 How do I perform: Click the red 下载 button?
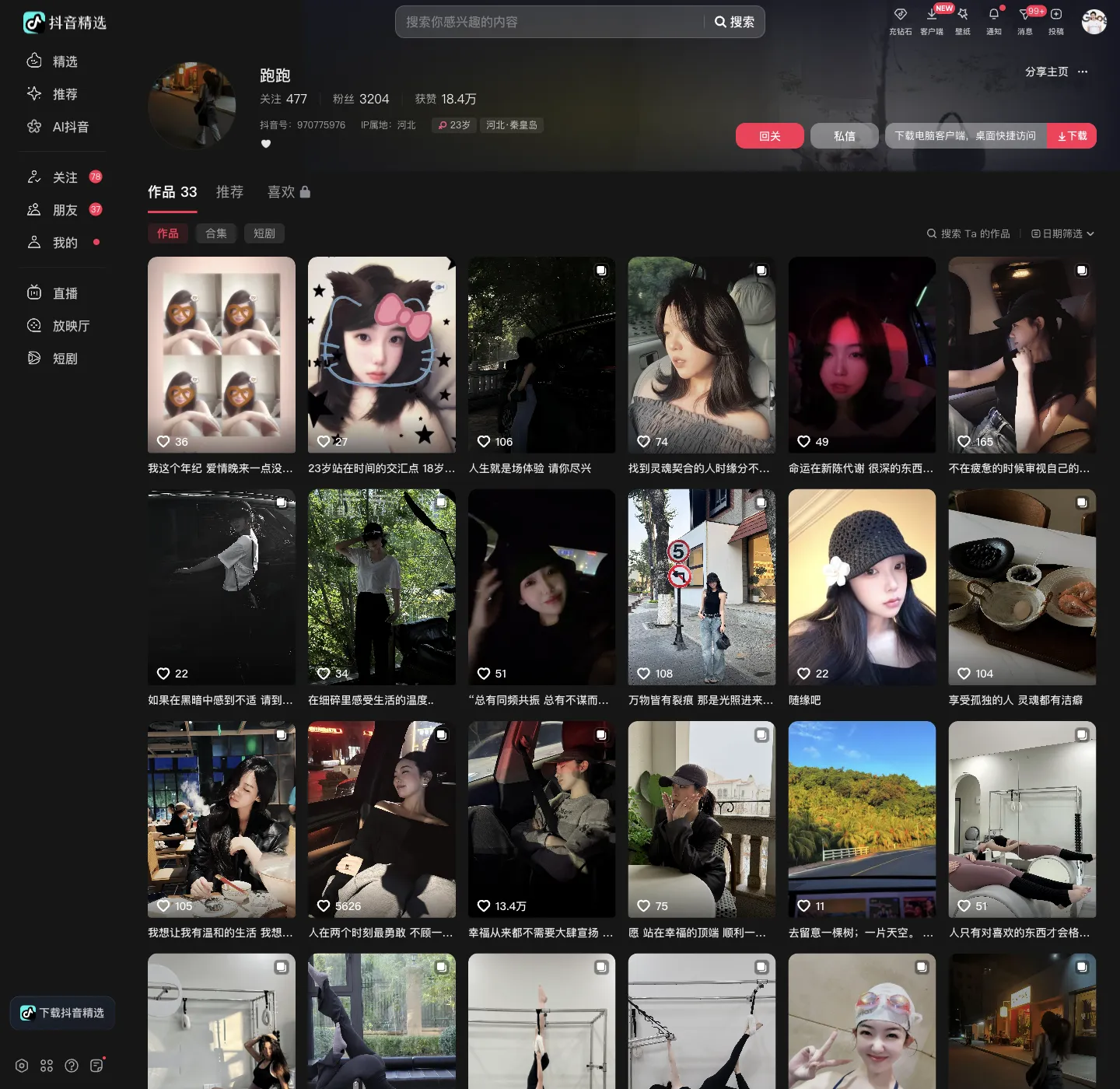pos(1072,136)
